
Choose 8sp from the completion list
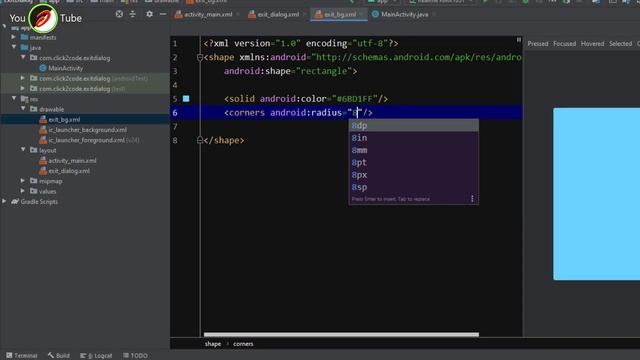point(413,187)
